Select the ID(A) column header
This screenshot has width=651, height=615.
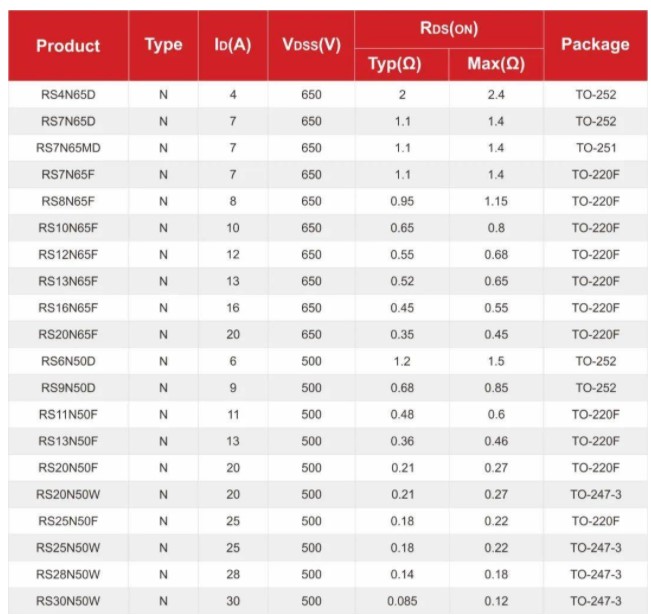tap(232, 45)
